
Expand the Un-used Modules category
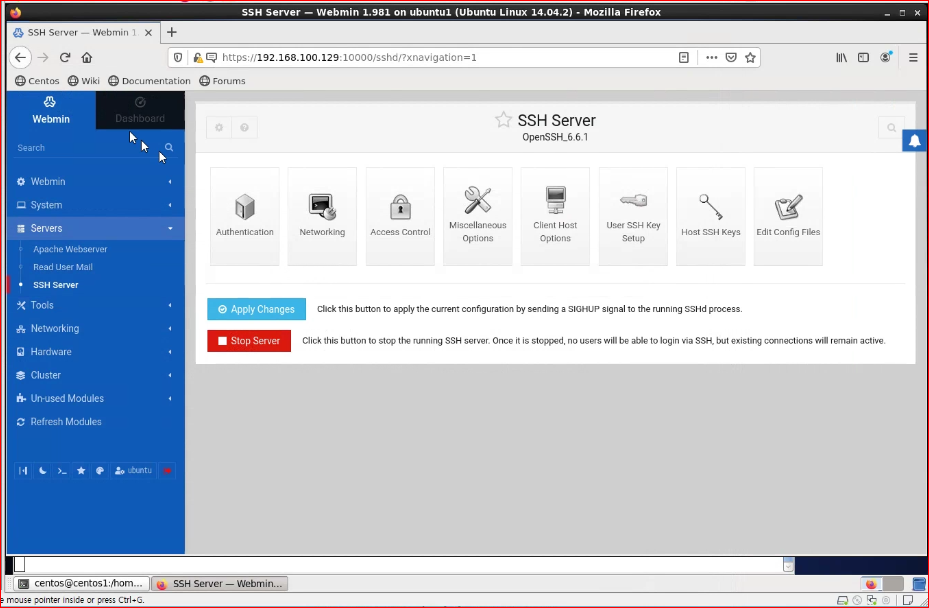[96, 398]
